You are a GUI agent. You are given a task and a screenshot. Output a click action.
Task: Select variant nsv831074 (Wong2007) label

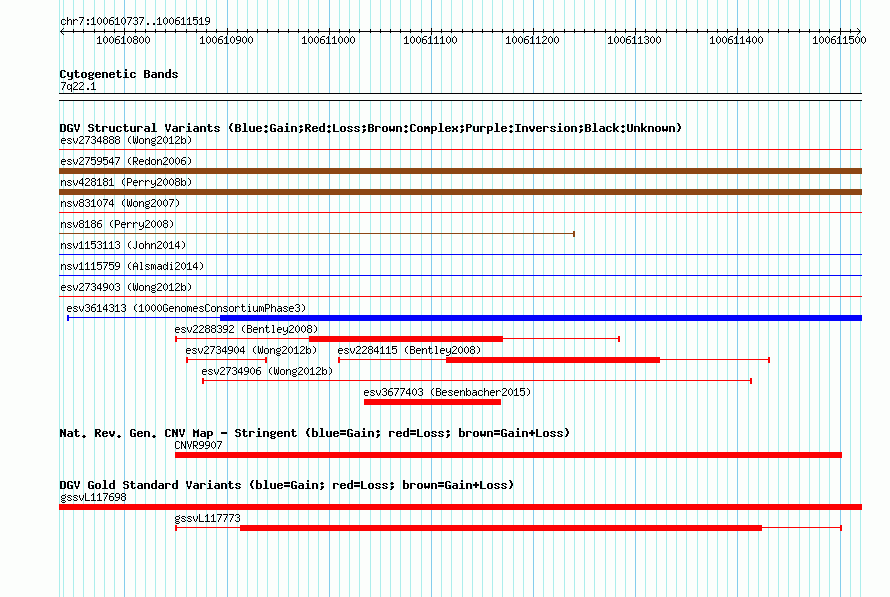(x=120, y=203)
